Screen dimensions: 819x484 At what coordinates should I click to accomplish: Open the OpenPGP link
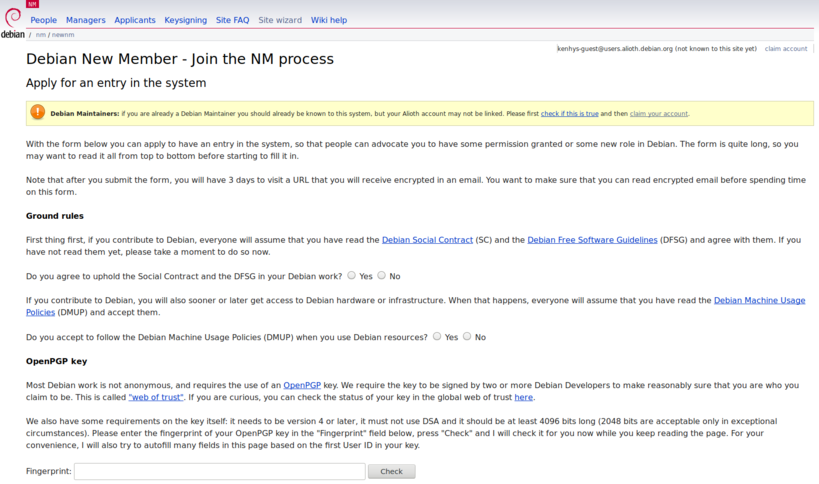302,385
